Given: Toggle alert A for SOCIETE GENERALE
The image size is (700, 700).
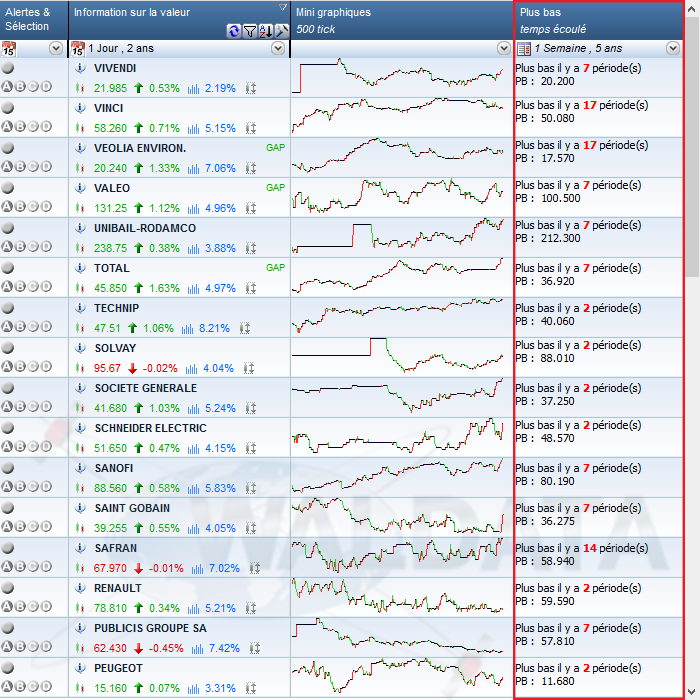Looking at the screenshot, I should (x=7, y=406).
